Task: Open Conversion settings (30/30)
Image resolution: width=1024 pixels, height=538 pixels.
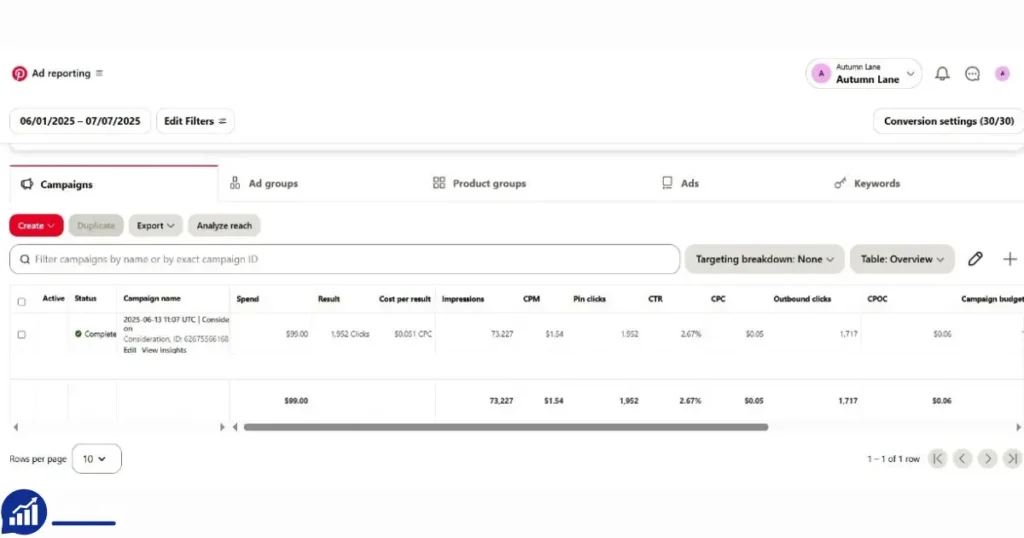Action: tap(948, 121)
